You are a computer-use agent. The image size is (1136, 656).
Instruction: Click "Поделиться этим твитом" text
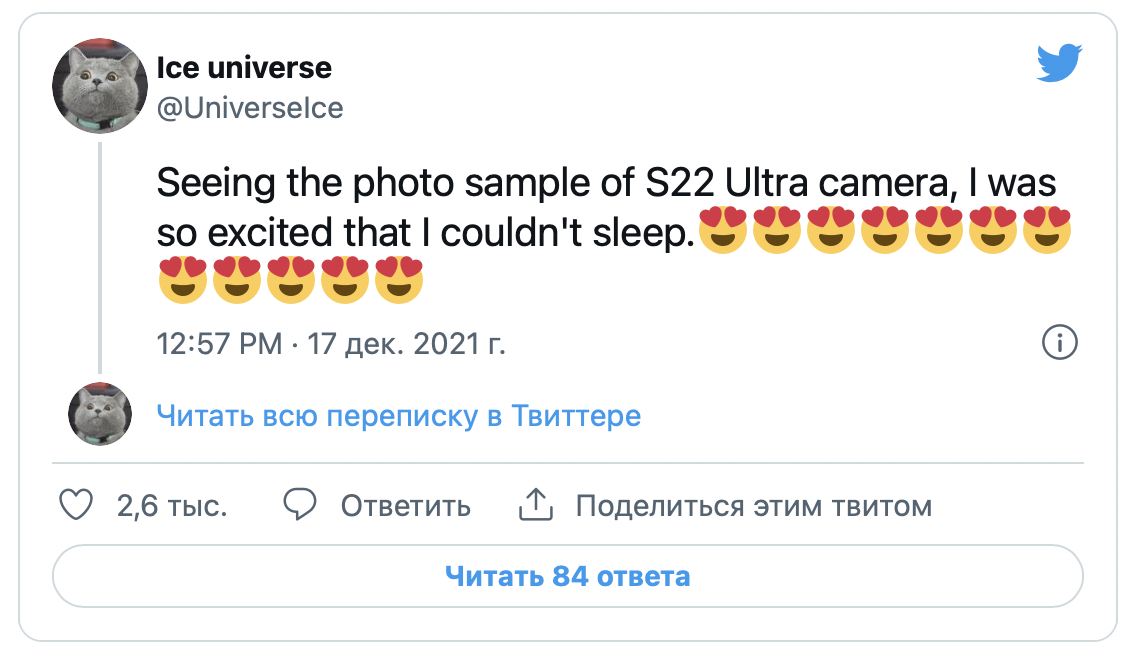point(753,506)
